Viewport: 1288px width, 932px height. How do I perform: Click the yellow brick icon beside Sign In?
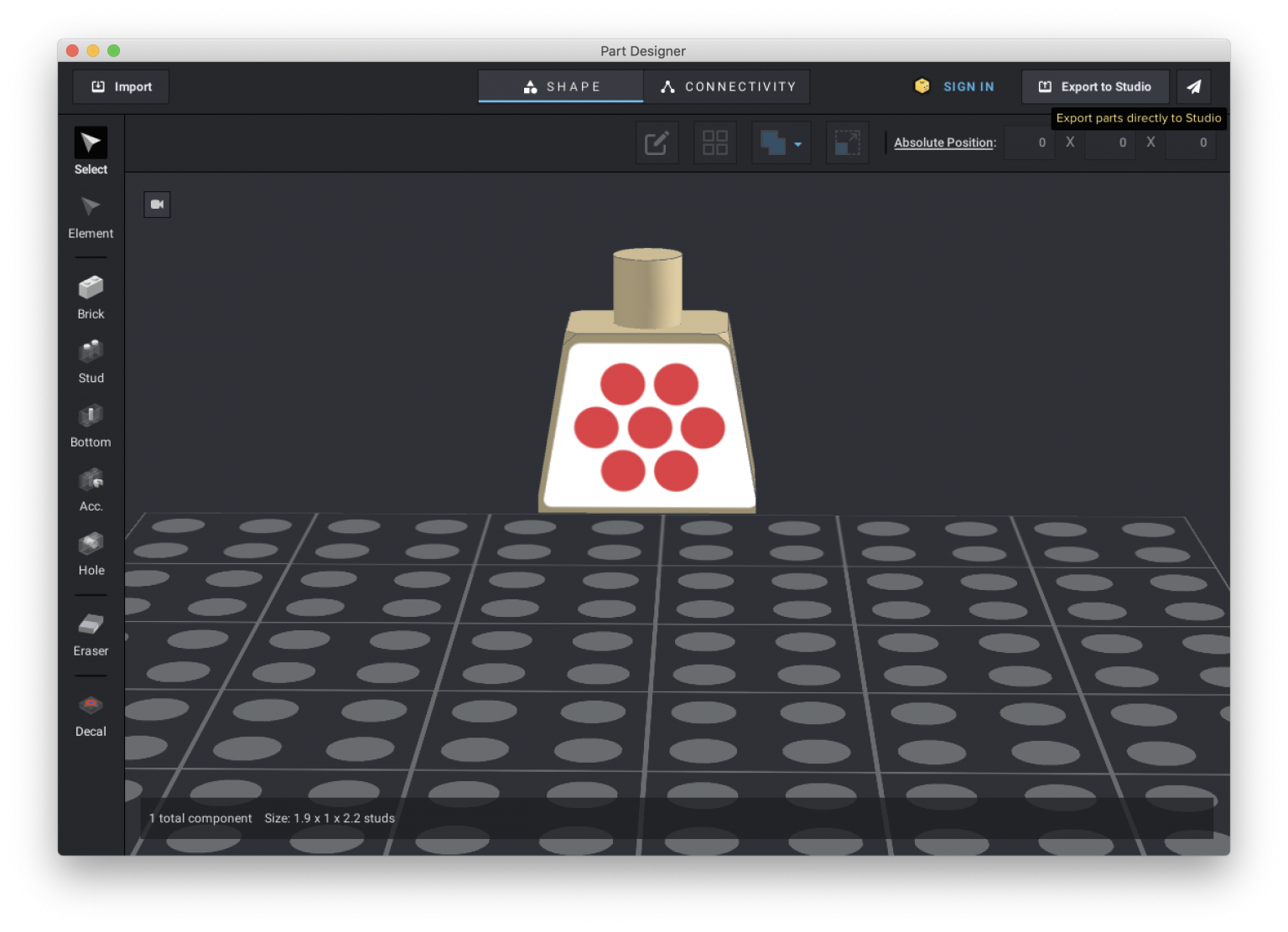(x=922, y=86)
